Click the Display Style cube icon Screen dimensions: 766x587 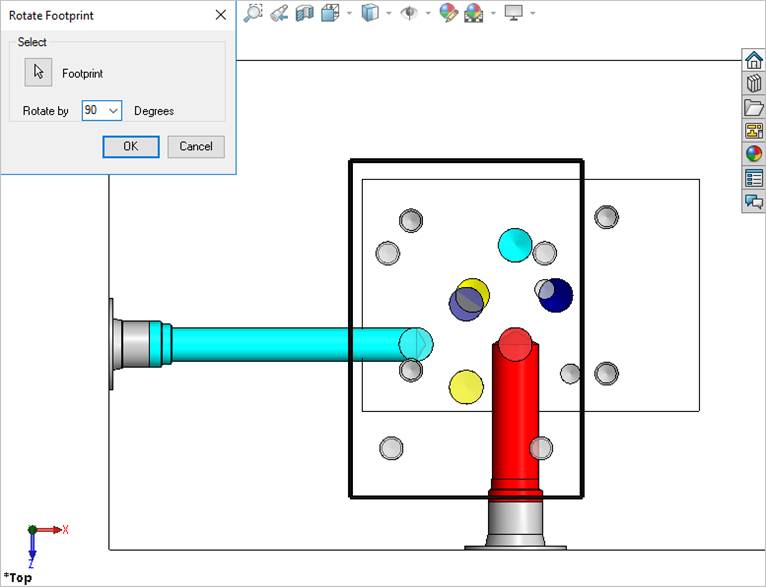370,13
